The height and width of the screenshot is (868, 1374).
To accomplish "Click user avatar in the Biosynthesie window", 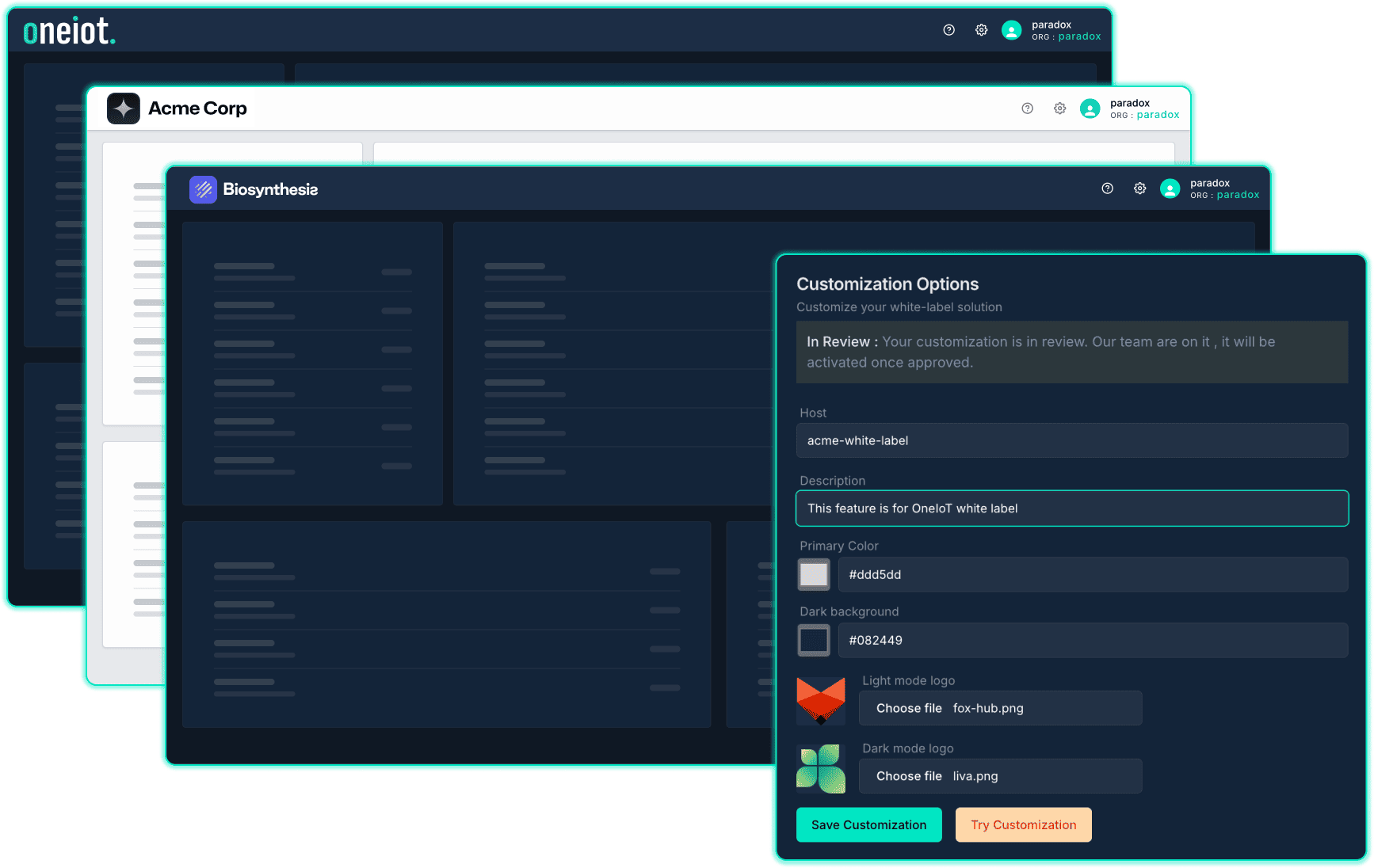I will click(x=1170, y=188).
